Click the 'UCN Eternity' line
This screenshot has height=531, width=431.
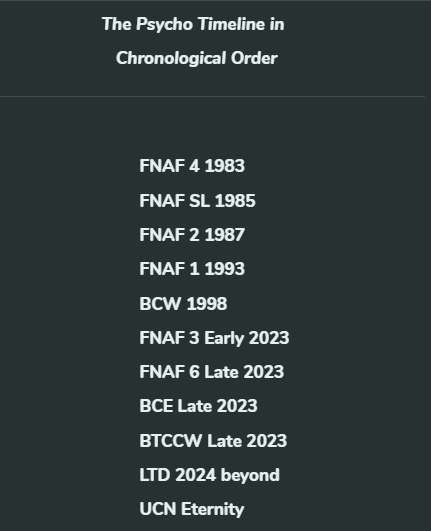pos(192,509)
